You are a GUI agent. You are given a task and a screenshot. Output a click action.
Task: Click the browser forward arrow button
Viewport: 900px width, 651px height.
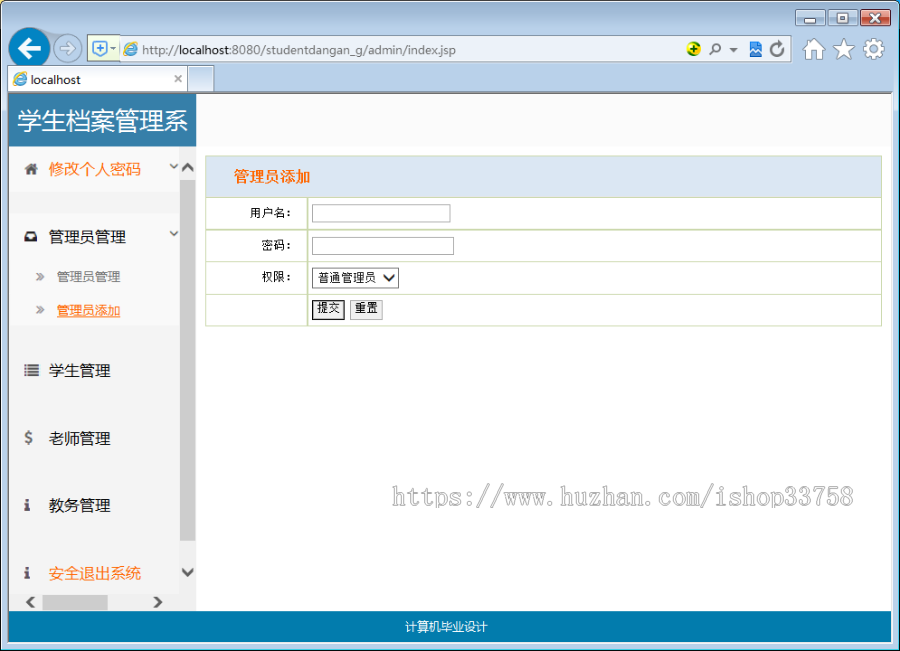[67, 49]
